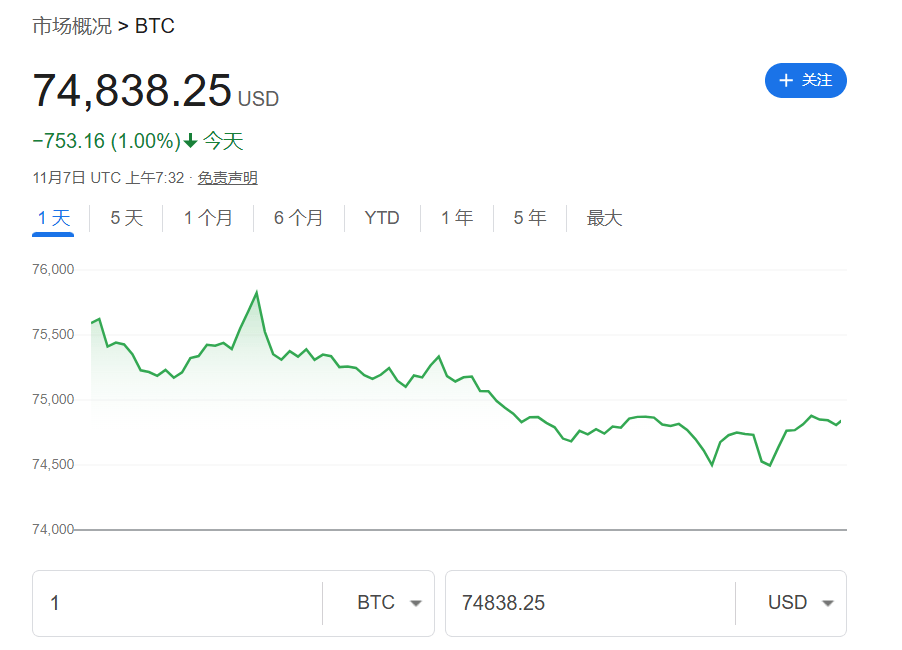Go back to 市场概况 breadcrumb

(x=73, y=25)
